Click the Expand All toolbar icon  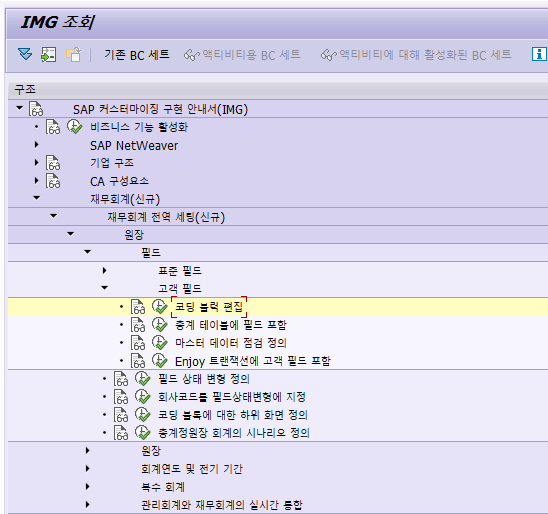[x=25, y=55]
